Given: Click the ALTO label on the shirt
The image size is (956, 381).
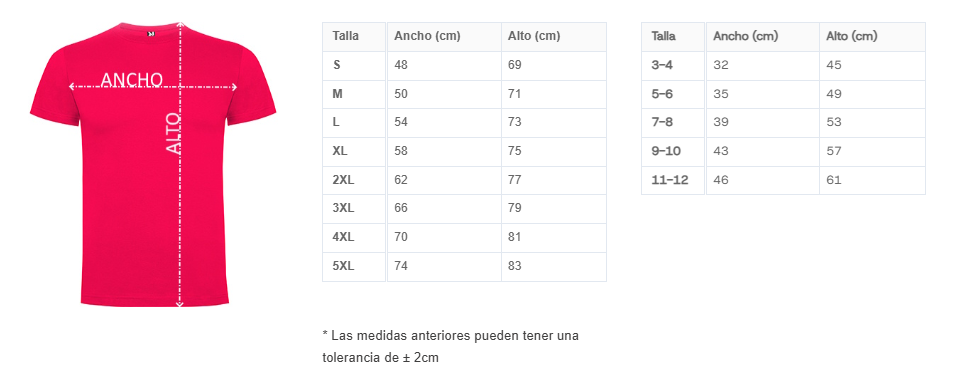Looking at the screenshot, I should pyautogui.click(x=173, y=133).
